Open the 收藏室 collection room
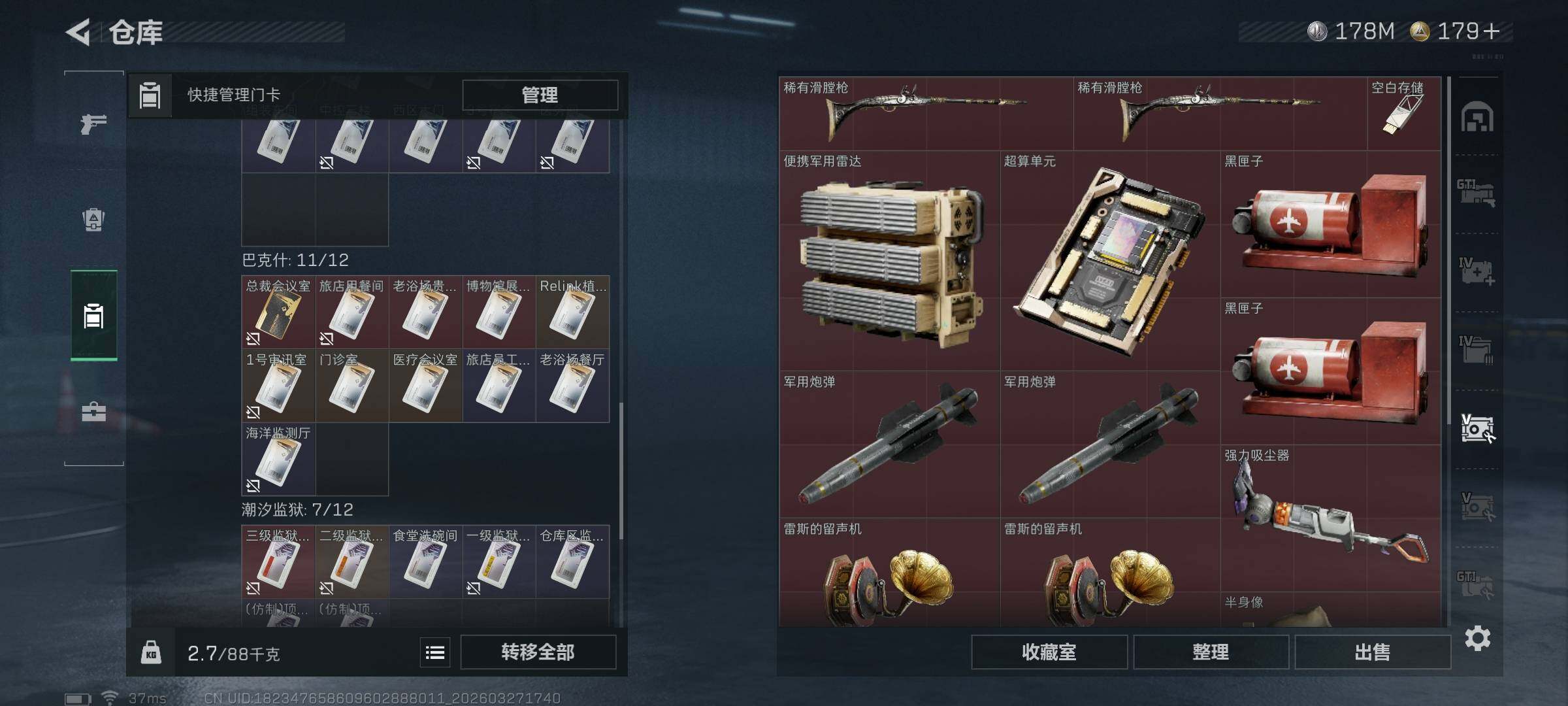Image resolution: width=1568 pixels, height=706 pixels. [1049, 652]
